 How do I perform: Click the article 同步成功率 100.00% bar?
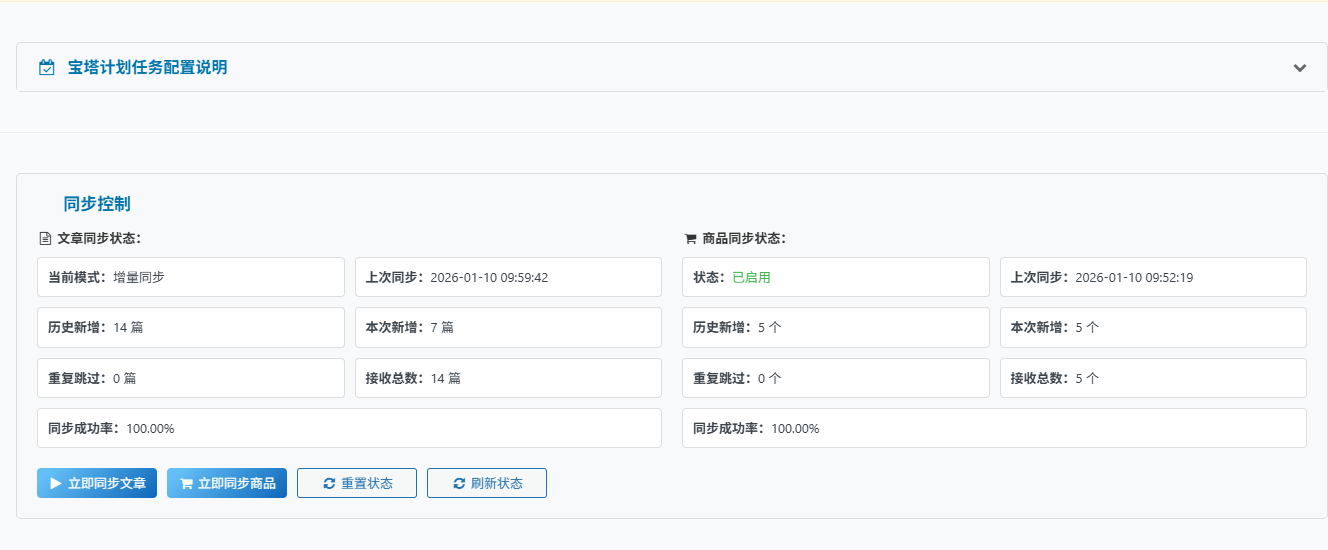coord(349,428)
